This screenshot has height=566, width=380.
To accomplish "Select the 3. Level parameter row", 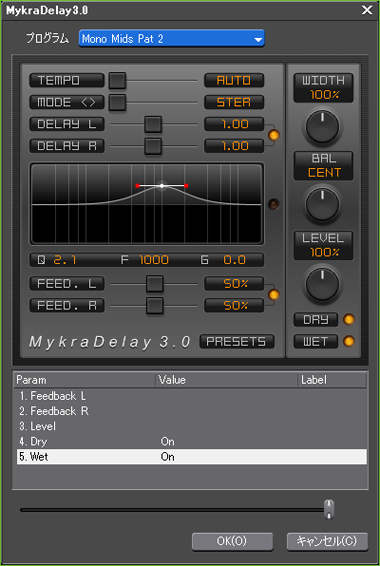I will (192, 427).
